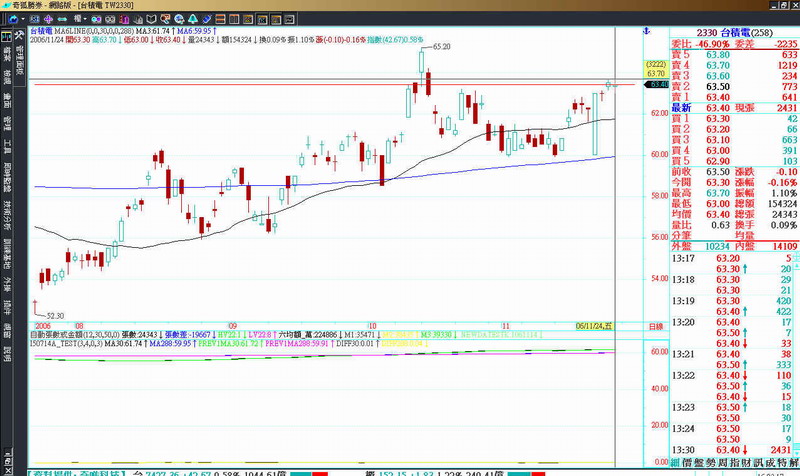
Task: Click the open book icon in toolbar
Action: click(153, 18)
